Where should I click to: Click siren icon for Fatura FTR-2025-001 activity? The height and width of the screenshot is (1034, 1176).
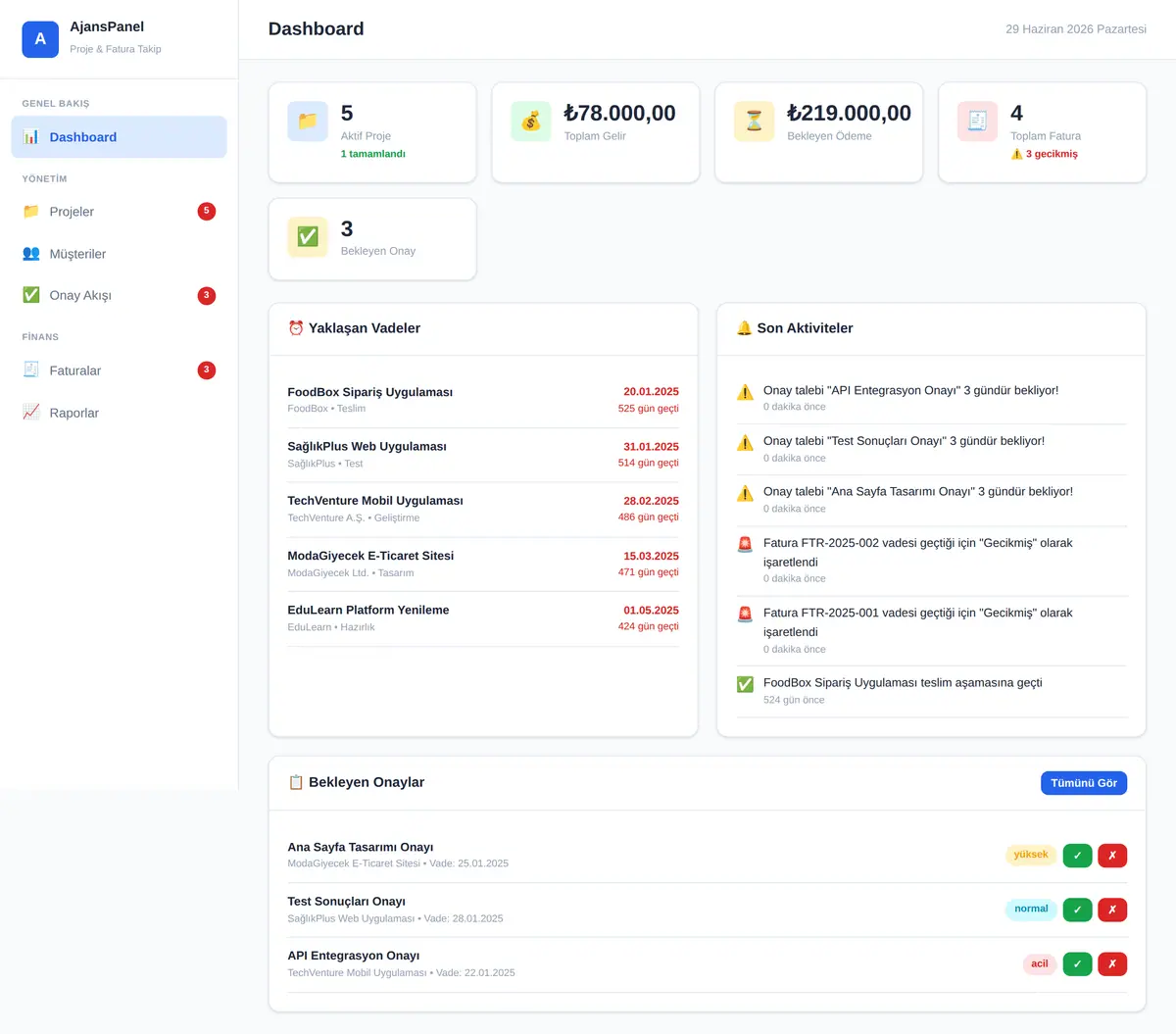745,615
